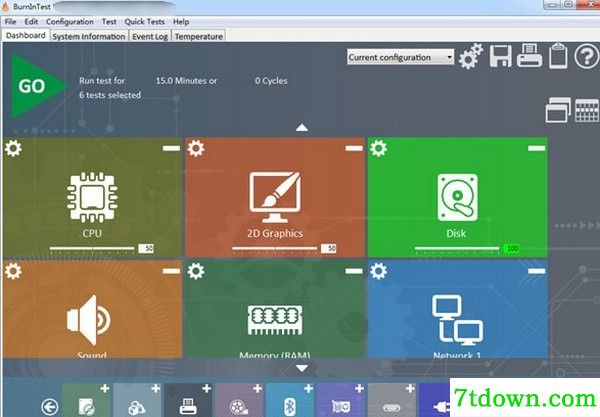
Task: Remove the Disk test with its minus
Action: (536, 148)
